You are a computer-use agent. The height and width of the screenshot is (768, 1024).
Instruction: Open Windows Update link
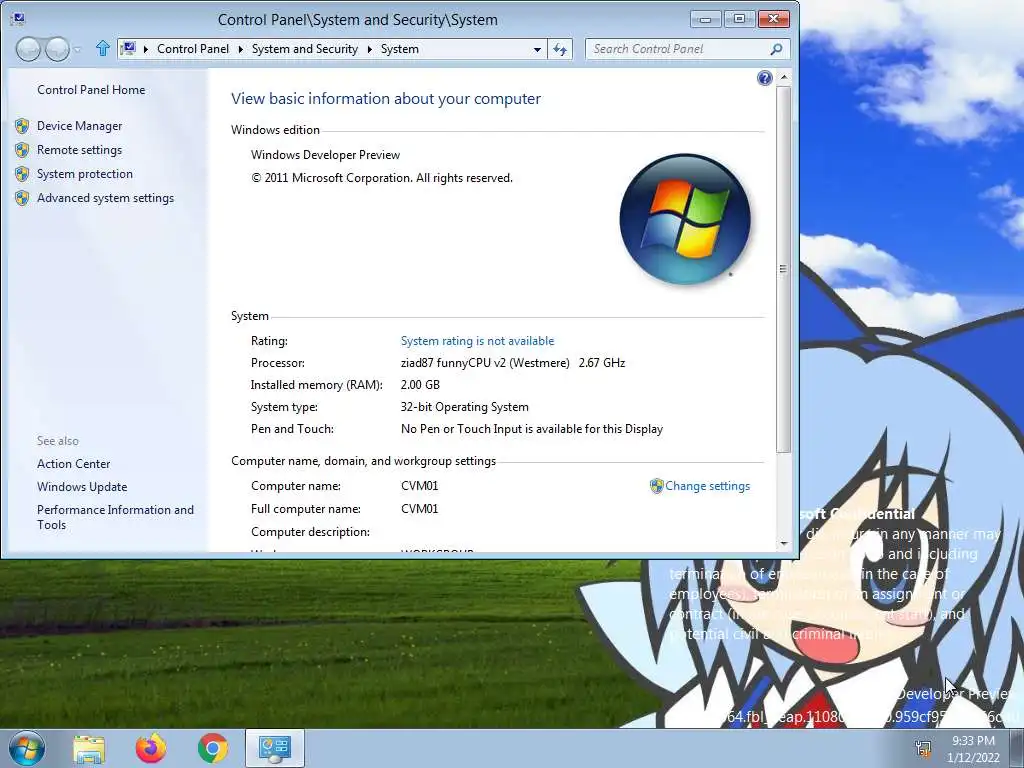pyautogui.click(x=82, y=487)
